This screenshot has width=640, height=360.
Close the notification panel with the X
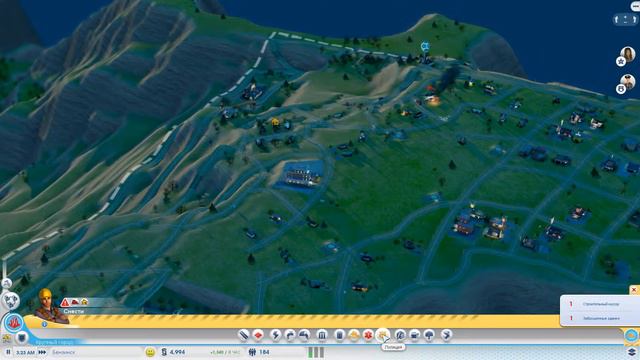click(x=634, y=289)
